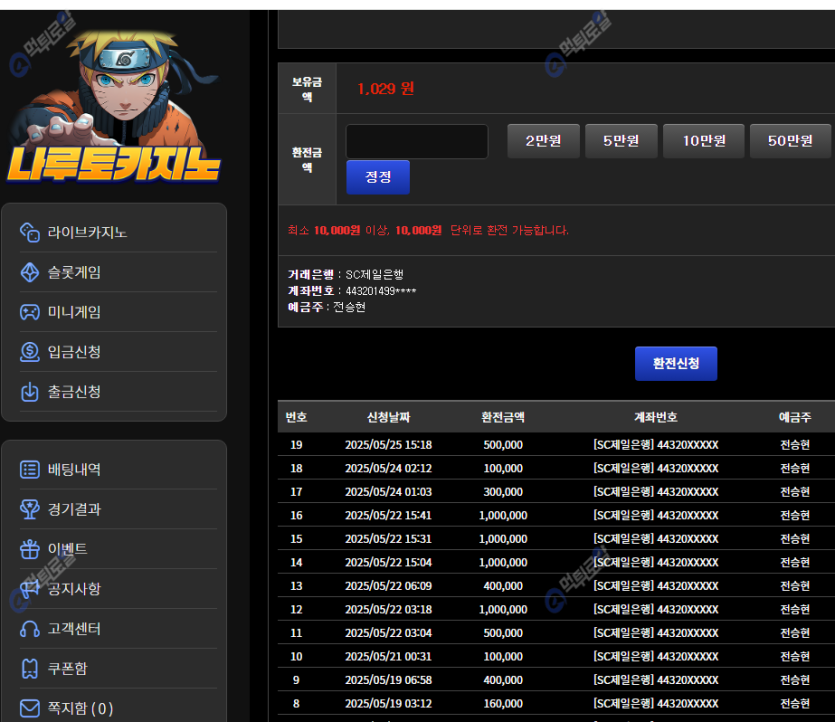This screenshot has width=835, height=722.
Task: Click the customer center headset icon
Action: point(30,629)
